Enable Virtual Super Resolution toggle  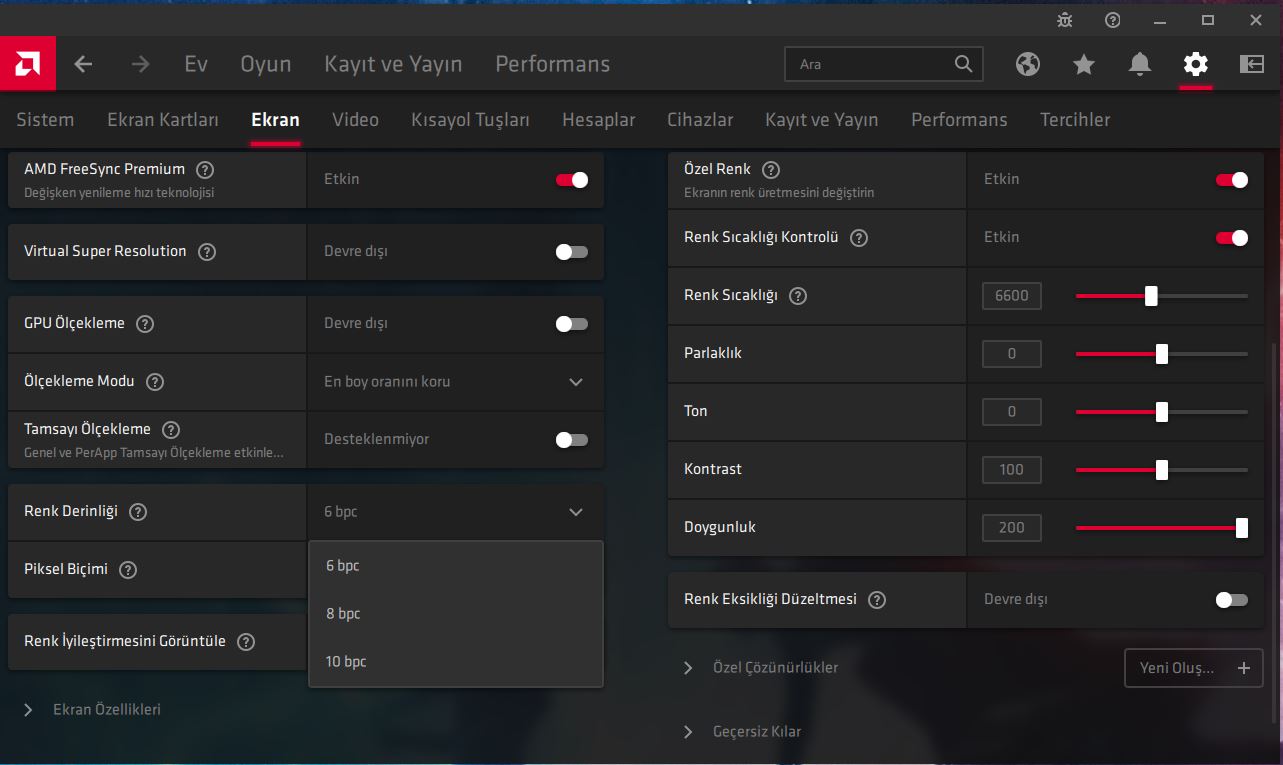click(x=572, y=252)
